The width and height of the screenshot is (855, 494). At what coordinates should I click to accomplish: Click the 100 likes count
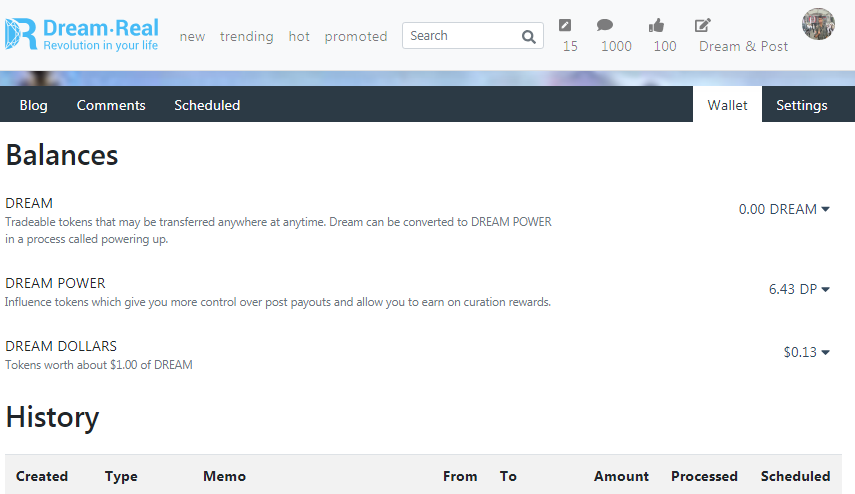pyautogui.click(x=665, y=46)
